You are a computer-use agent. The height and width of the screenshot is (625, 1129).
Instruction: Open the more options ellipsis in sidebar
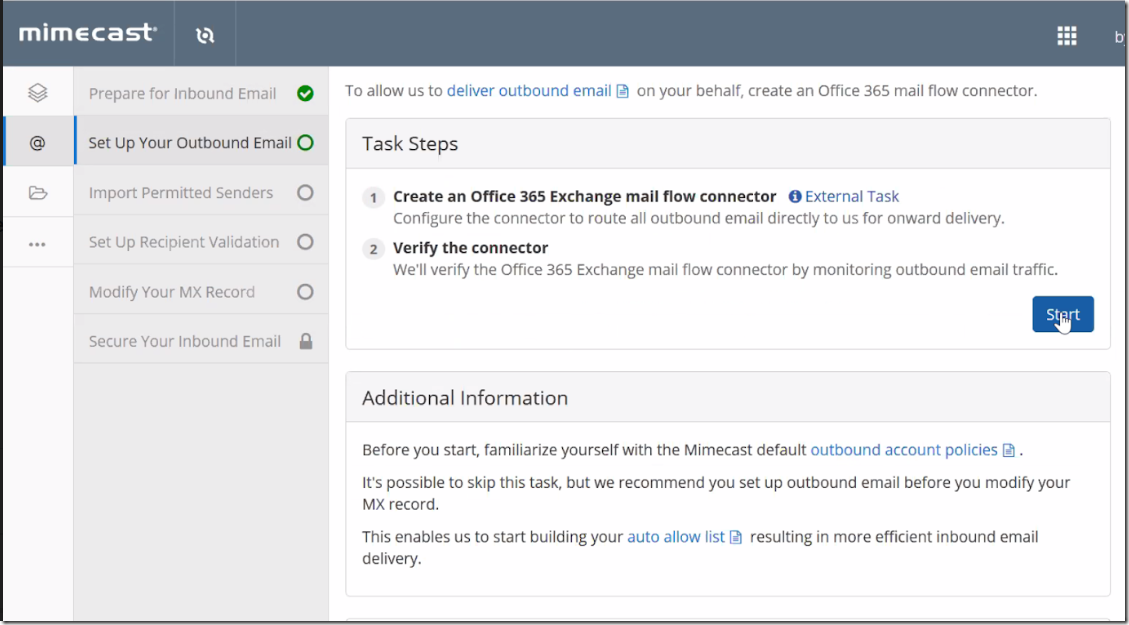coord(37,244)
